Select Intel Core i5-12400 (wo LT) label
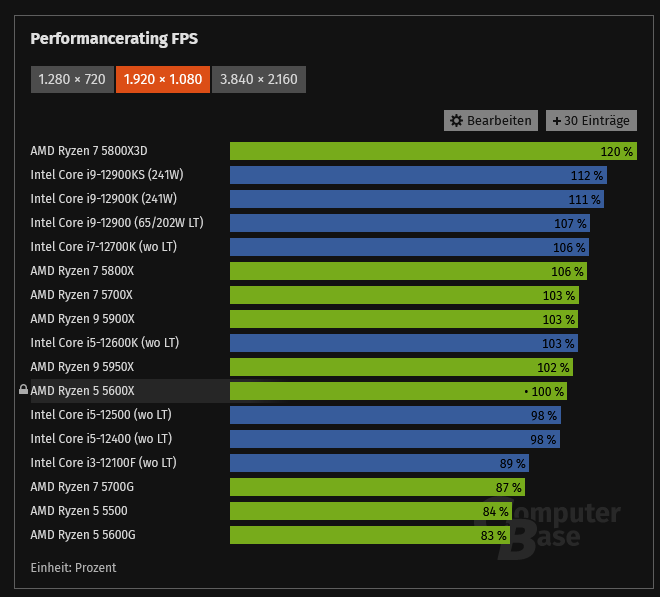Image resolution: width=660 pixels, height=597 pixels. pyautogui.click(x=101, y=439)
